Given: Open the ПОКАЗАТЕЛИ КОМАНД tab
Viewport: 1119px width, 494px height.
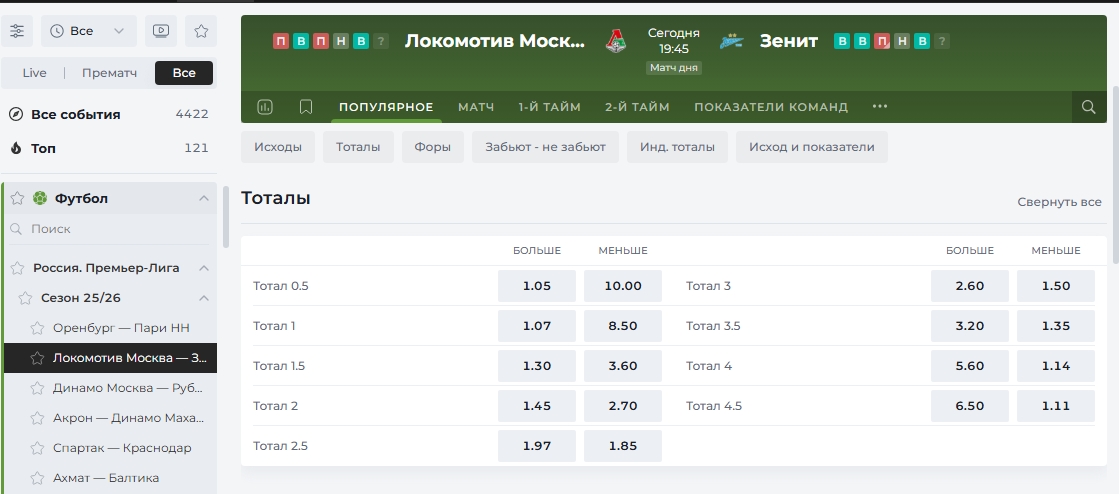Looking at the screenshot, I should (770, 107).
